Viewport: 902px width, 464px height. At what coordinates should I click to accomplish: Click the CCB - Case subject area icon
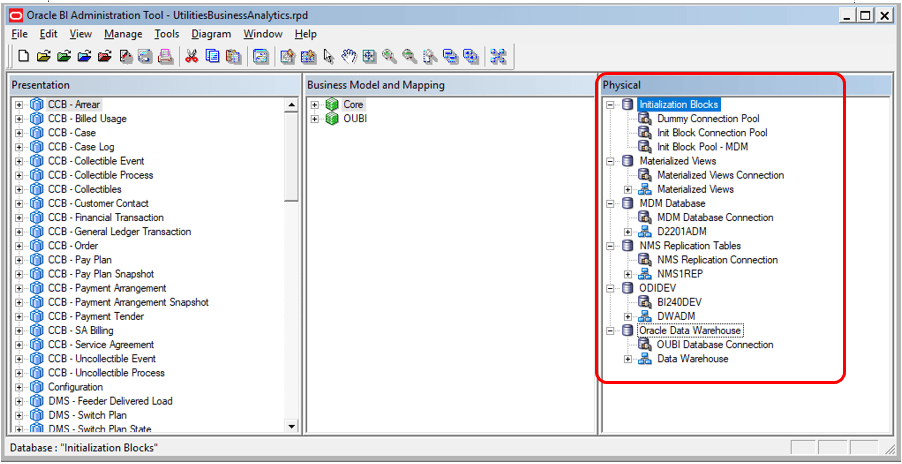click(37, 133)
